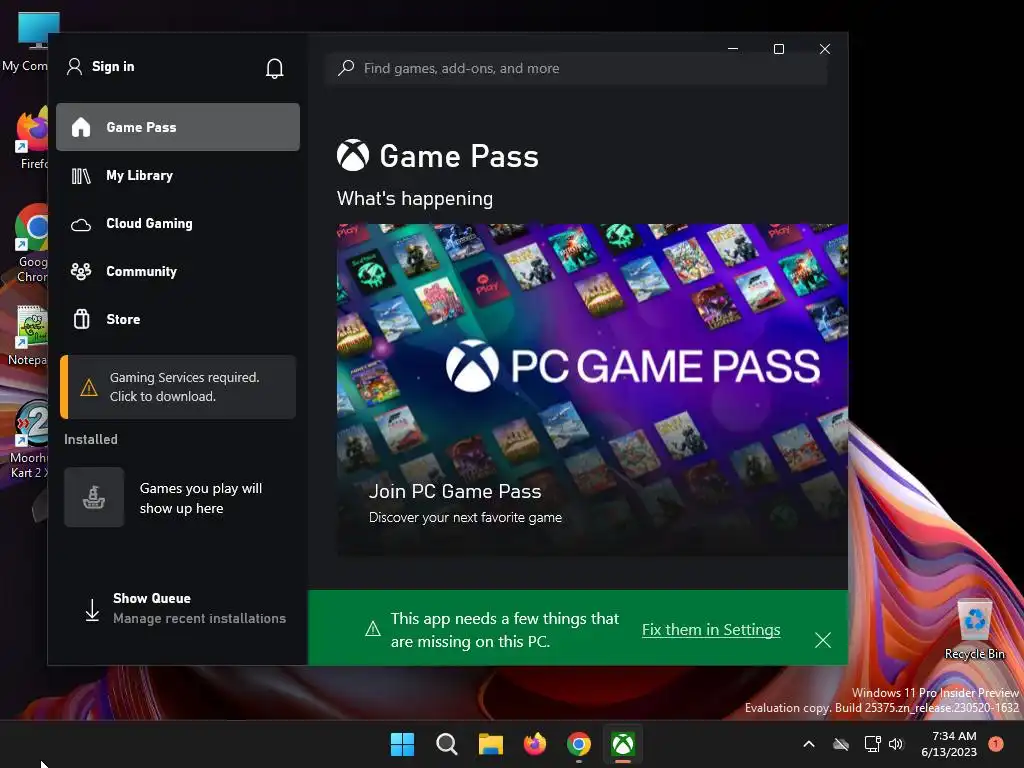Click the Gaming Services warning triangle icon

89,388
